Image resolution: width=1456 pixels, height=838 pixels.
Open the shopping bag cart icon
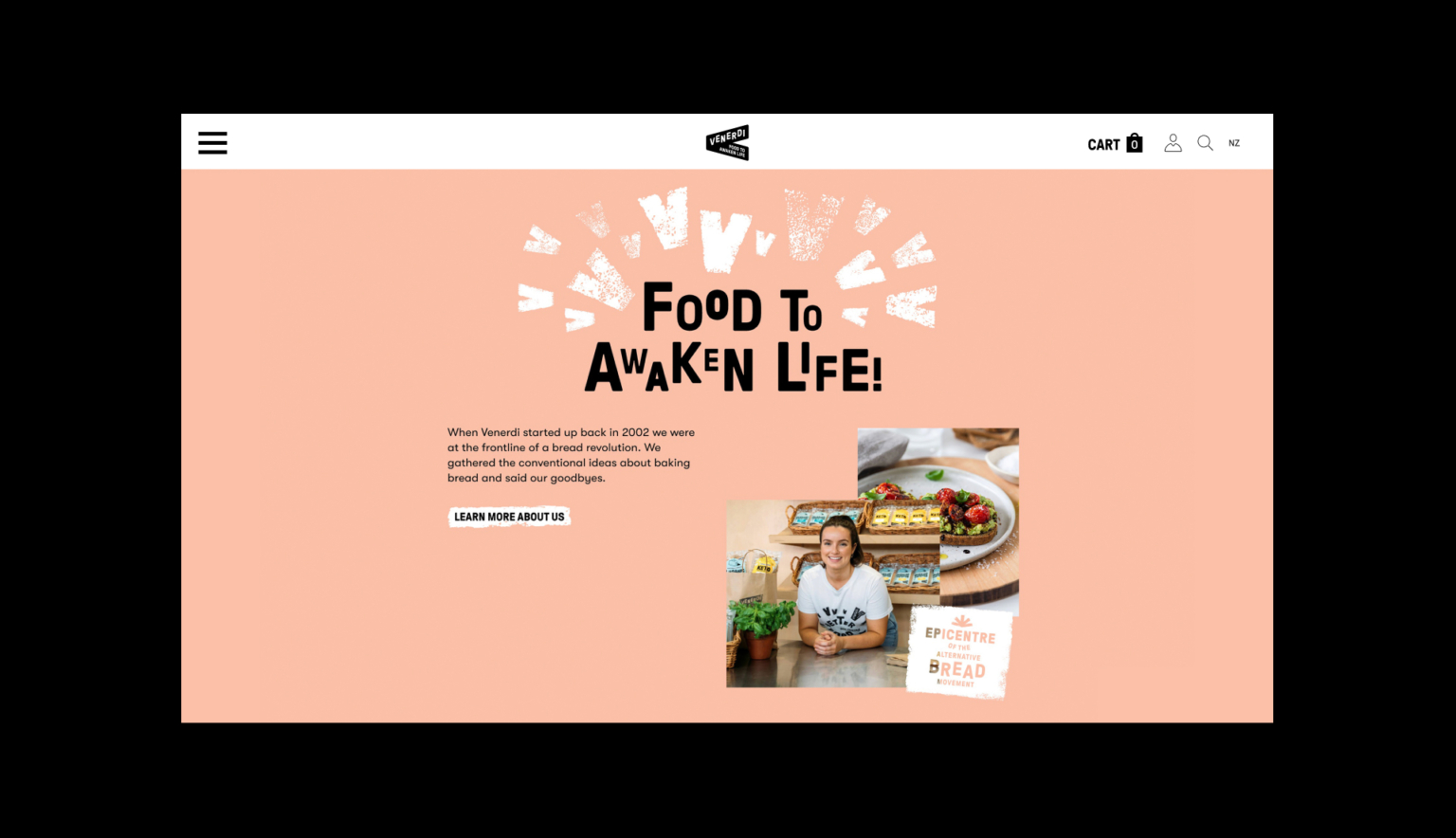pos(1135,143)
